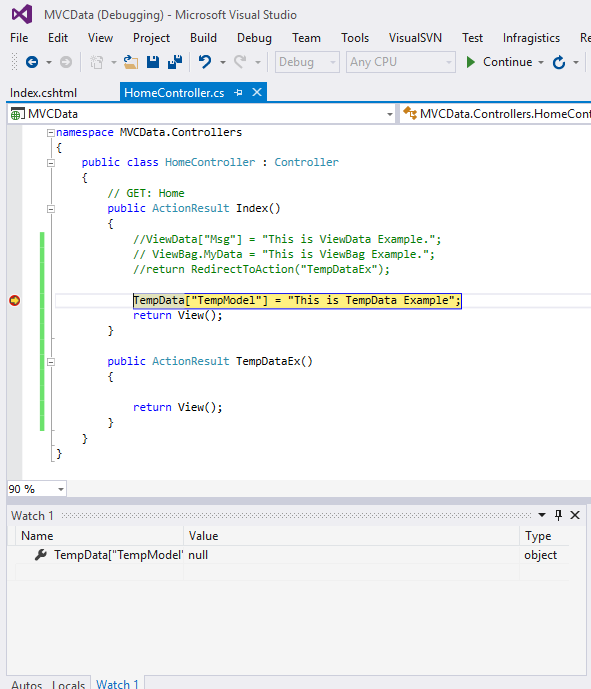Click the empty Watch 1 name row
Viewport: 591px width, 689px height.
(99, 572)
